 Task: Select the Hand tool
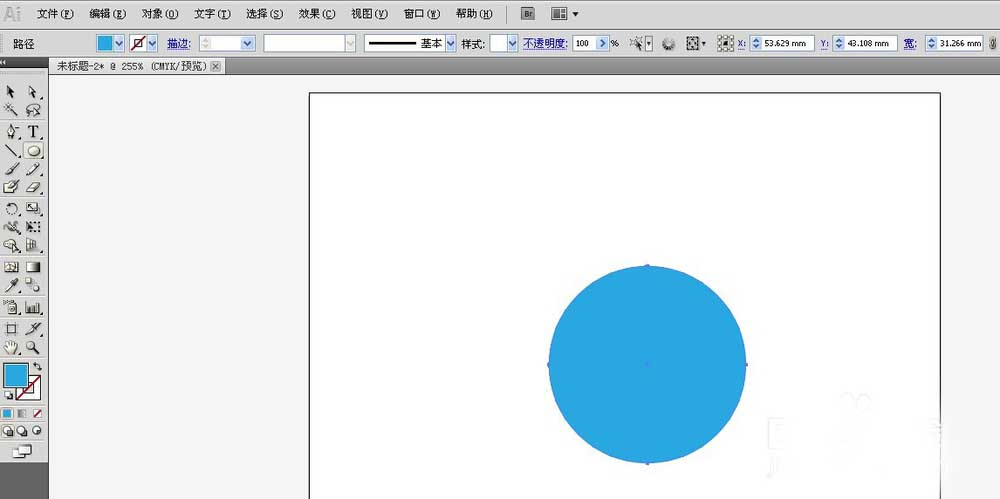(x=11, y=348)
